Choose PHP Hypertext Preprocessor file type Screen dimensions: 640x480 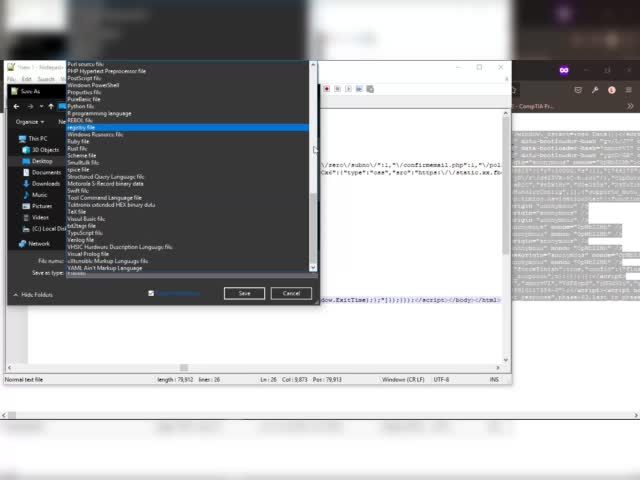coord(187,71)
